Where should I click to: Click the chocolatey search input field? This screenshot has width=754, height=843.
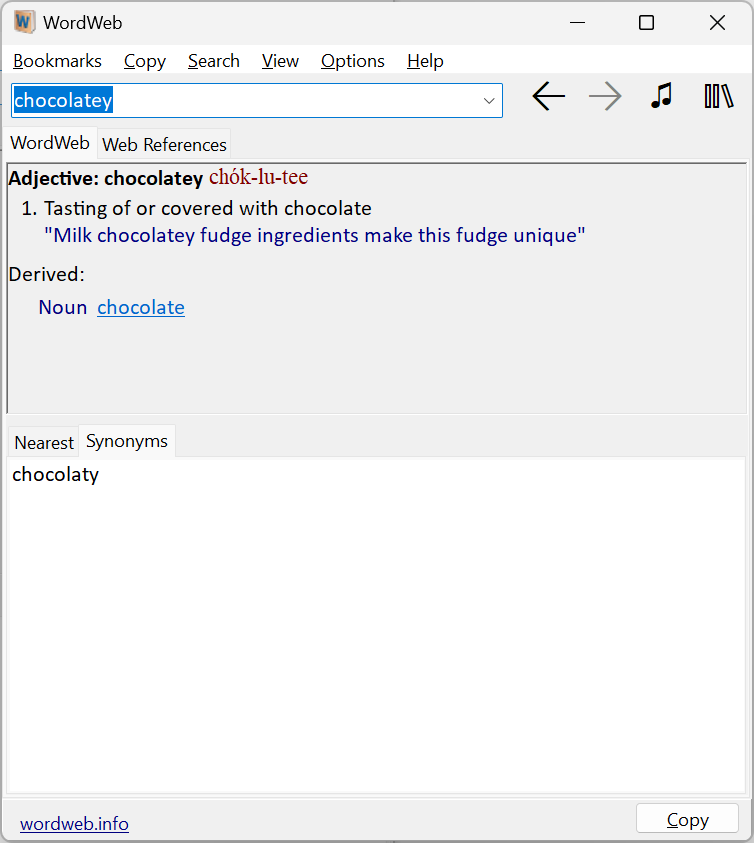(x=257, y=101)
